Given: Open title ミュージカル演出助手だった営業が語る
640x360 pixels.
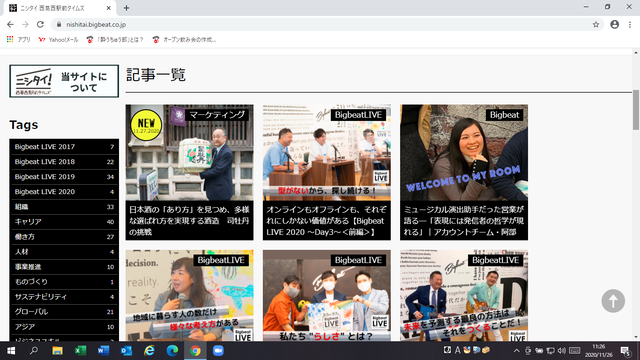Looking at the screenshot, I should click(x=464, y=221).
